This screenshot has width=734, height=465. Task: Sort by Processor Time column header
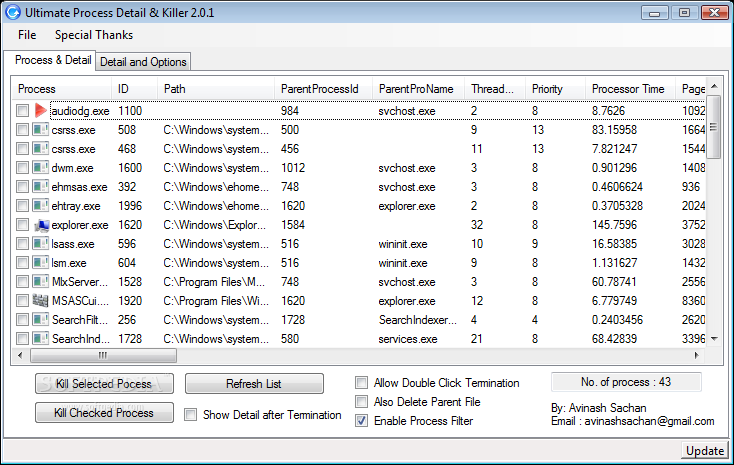630,89
